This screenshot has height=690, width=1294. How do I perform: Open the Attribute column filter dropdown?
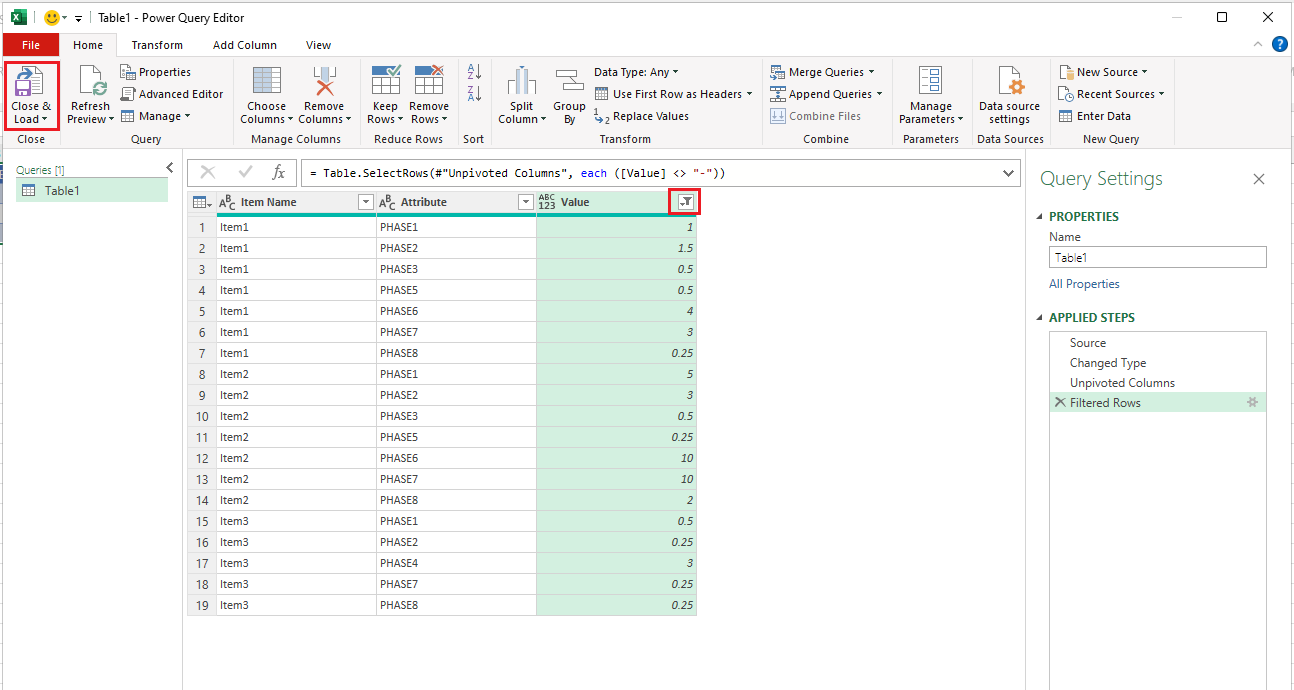pos(526,202)
